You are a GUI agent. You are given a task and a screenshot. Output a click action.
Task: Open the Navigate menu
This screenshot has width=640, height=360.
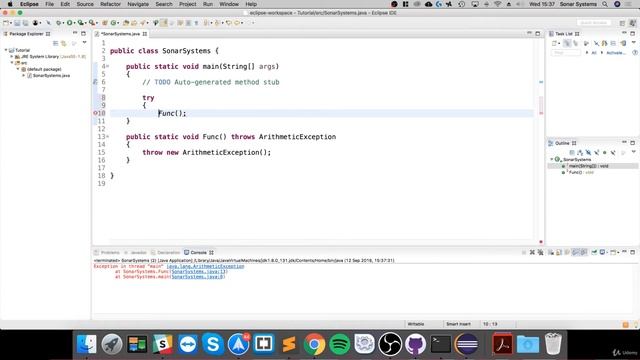pos(138,4)
